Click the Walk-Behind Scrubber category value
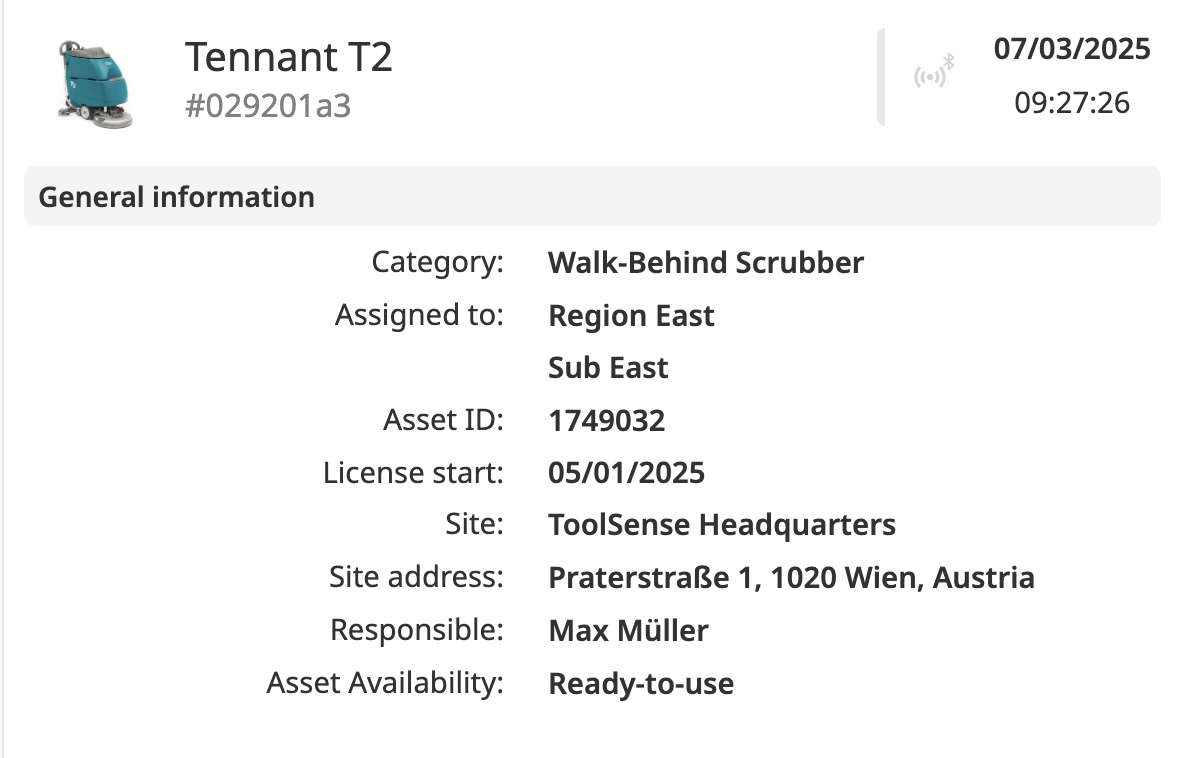 click(706, 263)
